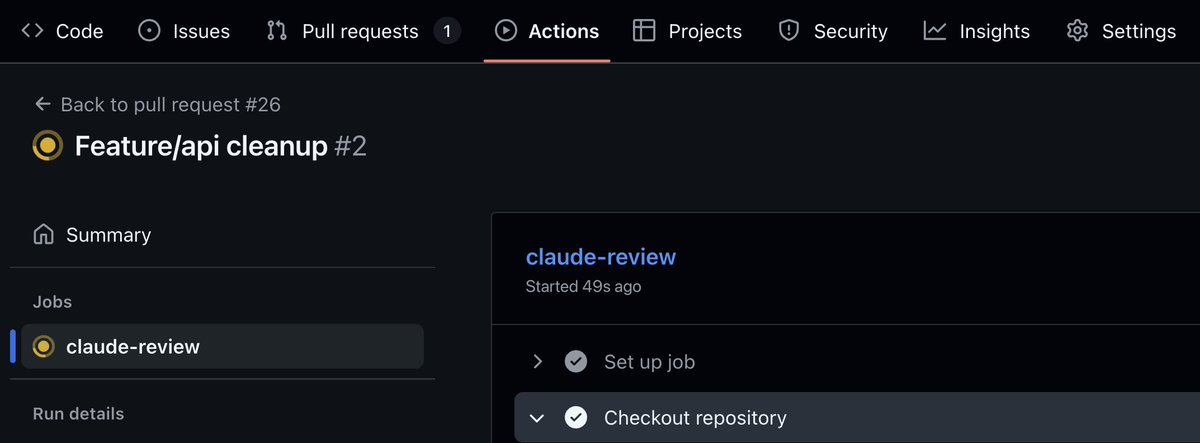The height and width of the screenshot is (443, 1200).
Task: Click the Security shield icon
Action: [x=789, y=31]
